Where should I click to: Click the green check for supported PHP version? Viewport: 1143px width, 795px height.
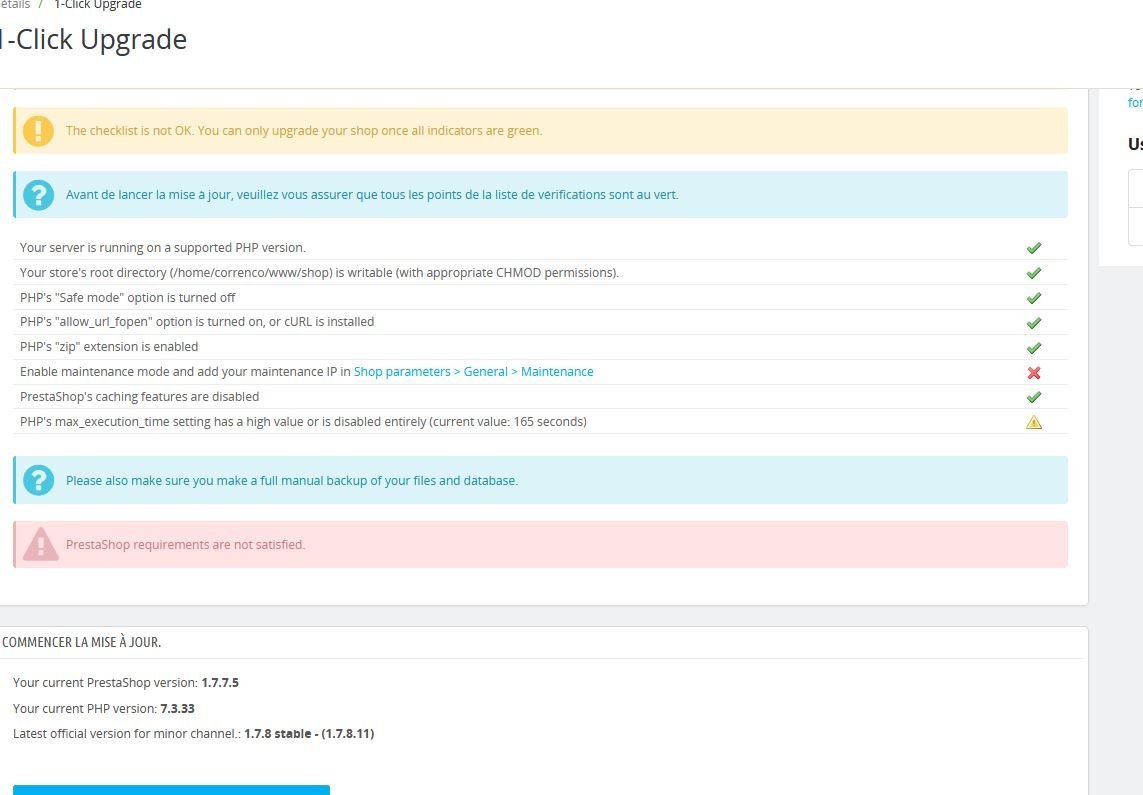coord(1034,248)
